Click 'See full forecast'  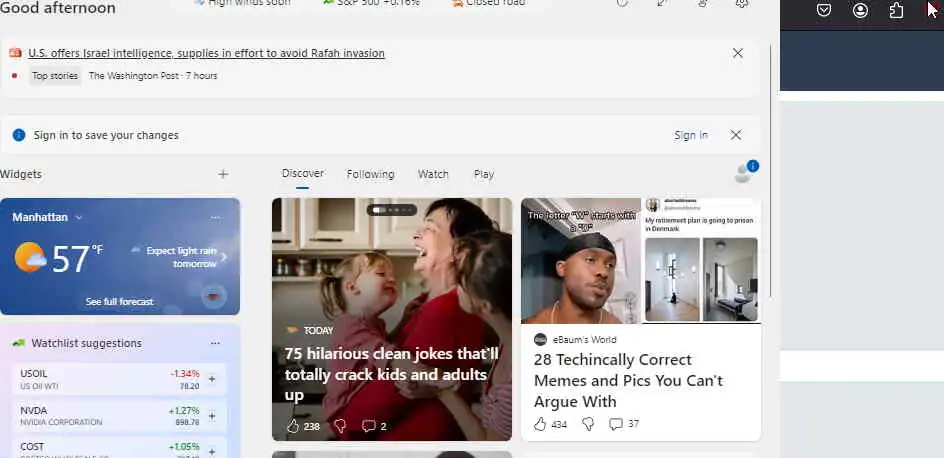(119, 302)
